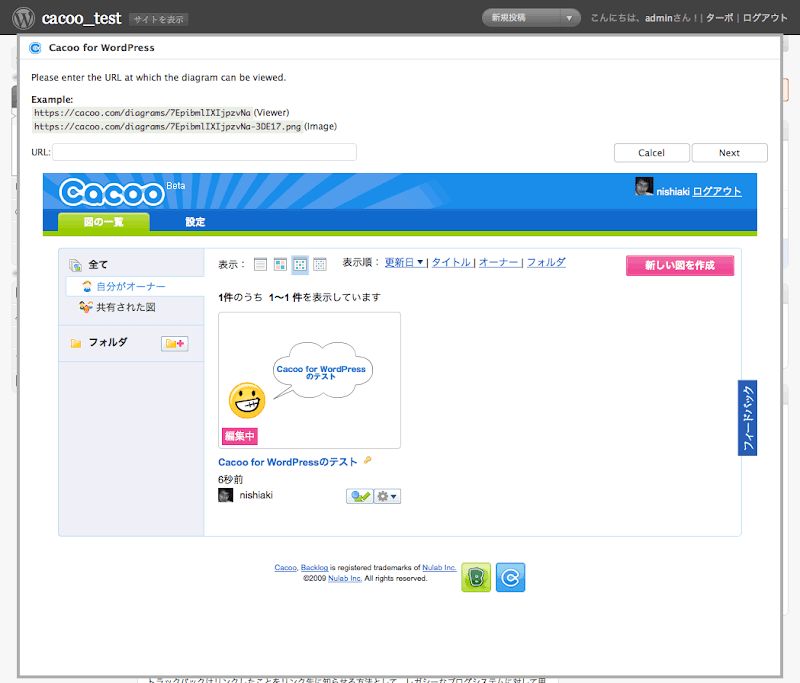Open the 新規投稿 dropdown arrow
The width and height of the screenshot is (800, 683).
click(x=569, y=18)
